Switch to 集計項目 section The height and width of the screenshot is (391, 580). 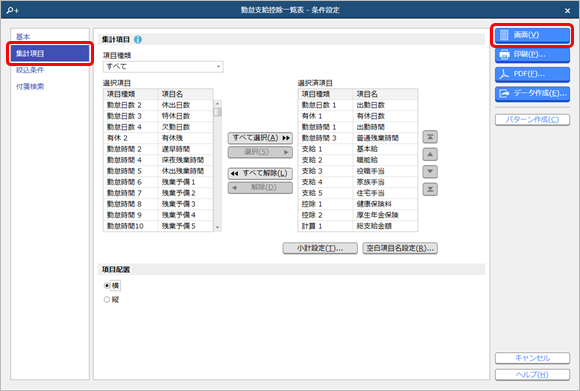[50, 54]
